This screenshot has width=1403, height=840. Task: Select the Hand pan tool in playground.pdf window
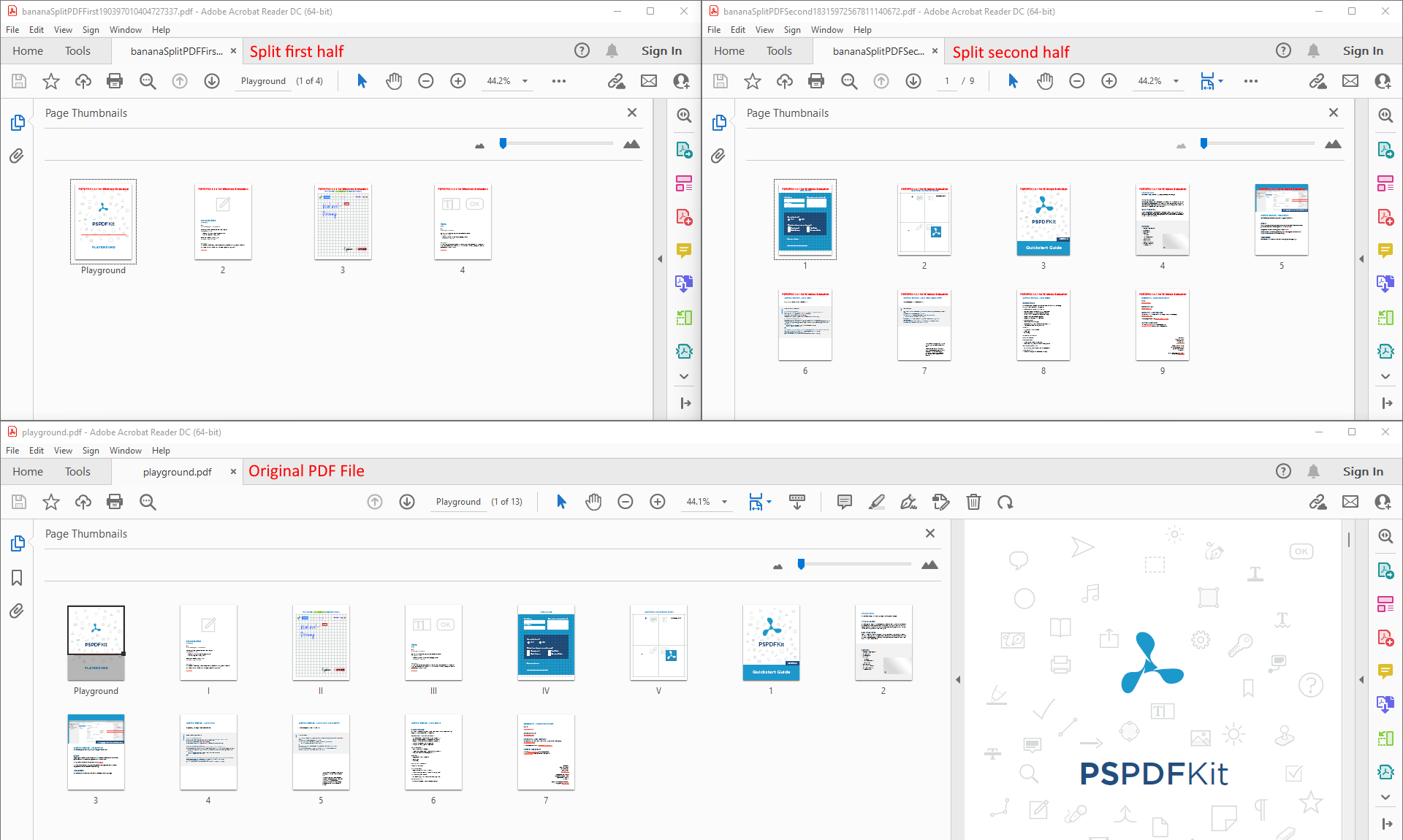pyautogui.click(x=593, y=502)
